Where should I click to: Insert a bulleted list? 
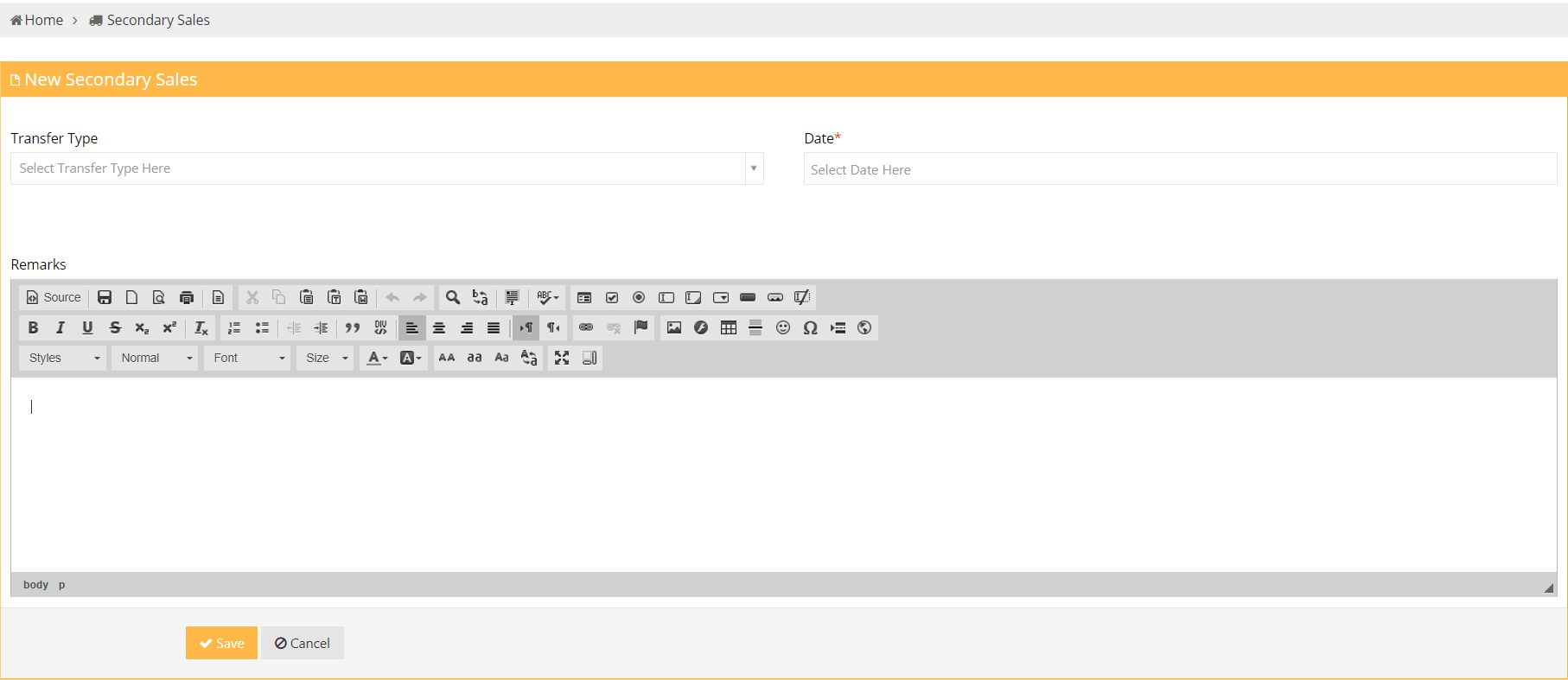[262, 327]
